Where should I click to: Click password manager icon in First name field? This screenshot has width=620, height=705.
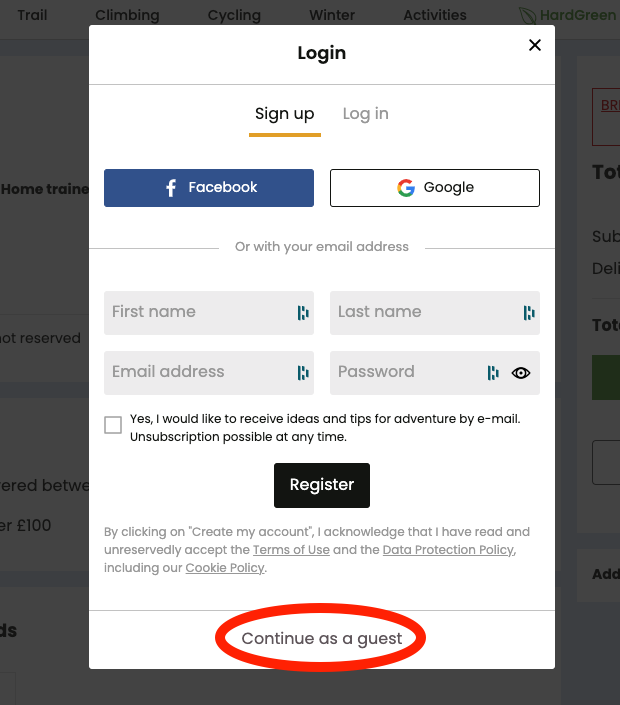303,312
